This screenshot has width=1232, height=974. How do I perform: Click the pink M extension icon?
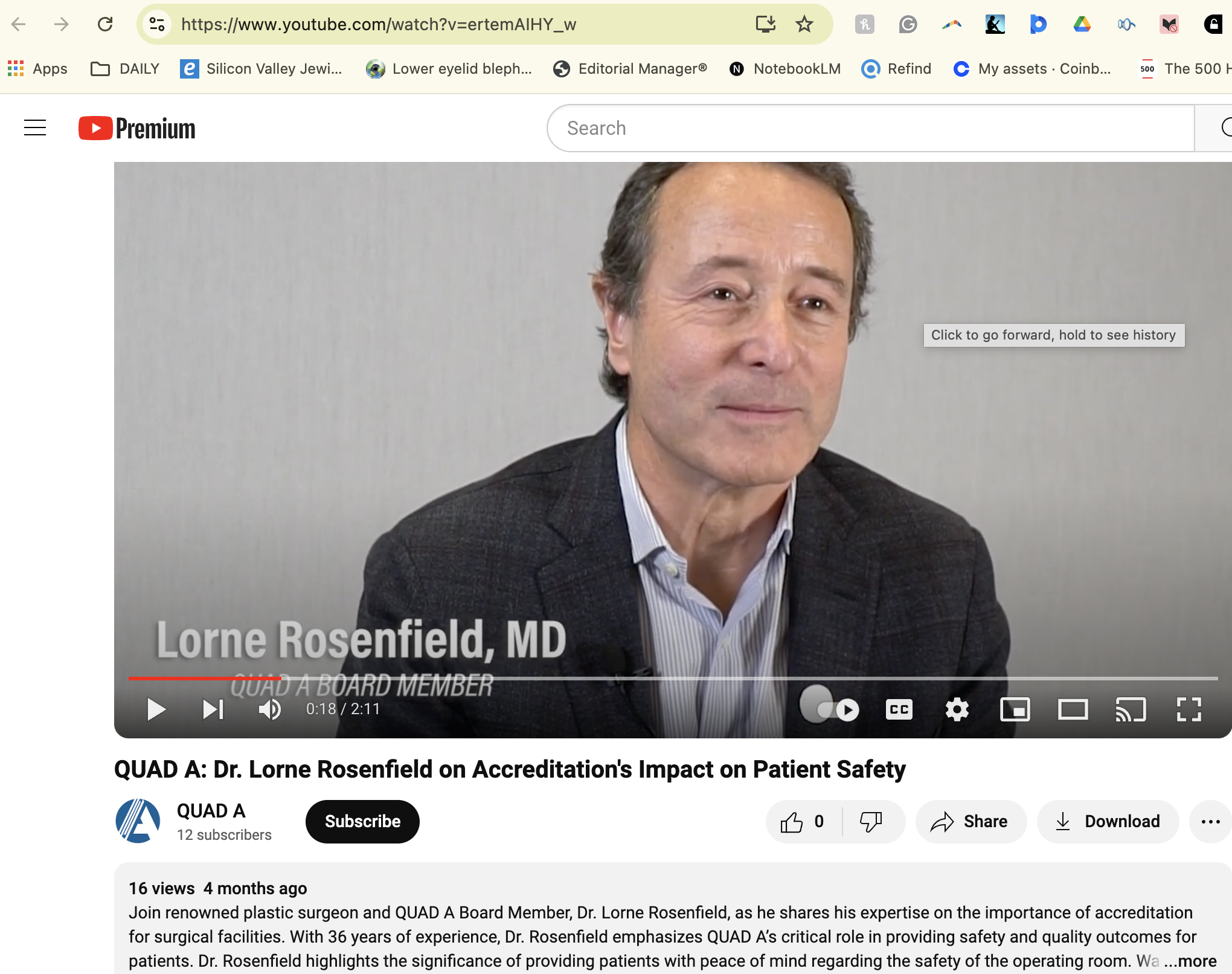[1169, 24]
